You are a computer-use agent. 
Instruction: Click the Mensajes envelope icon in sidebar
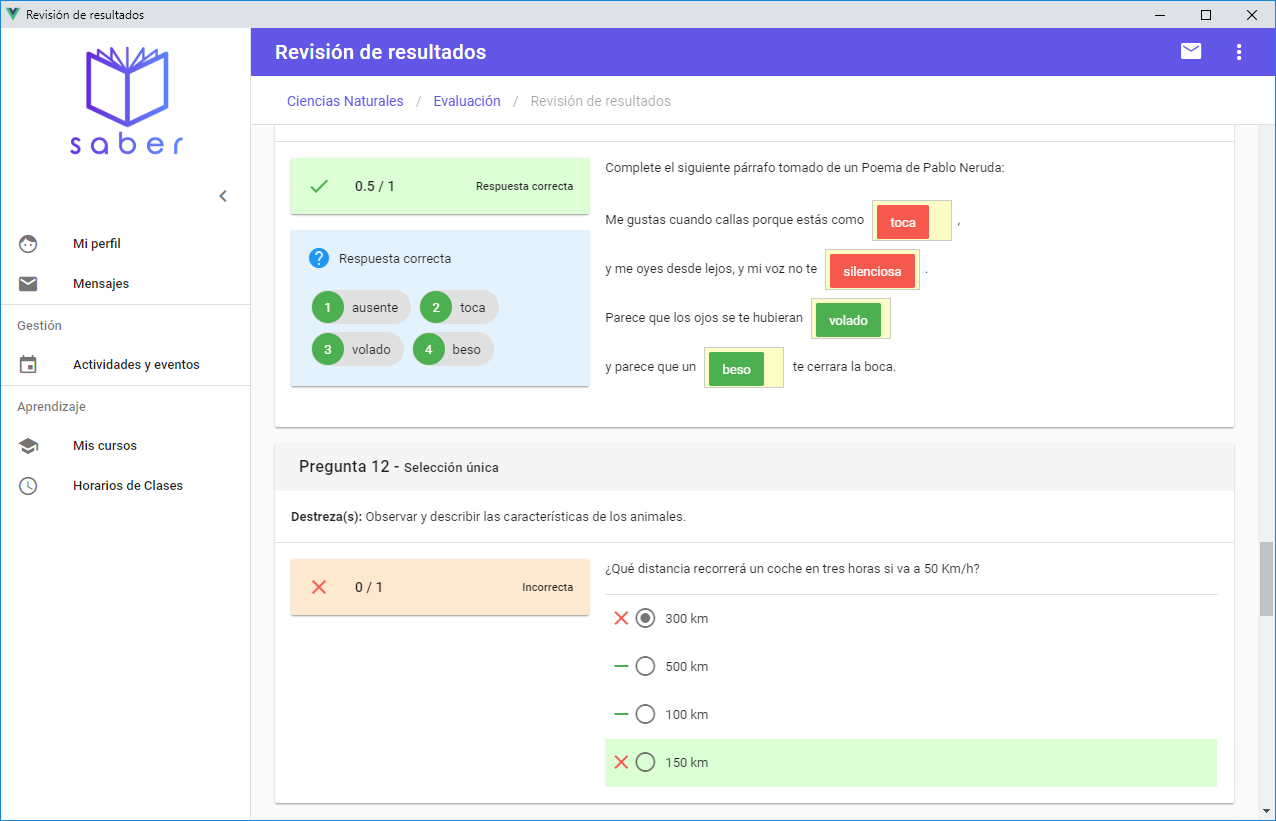click(x=28, y=284)
